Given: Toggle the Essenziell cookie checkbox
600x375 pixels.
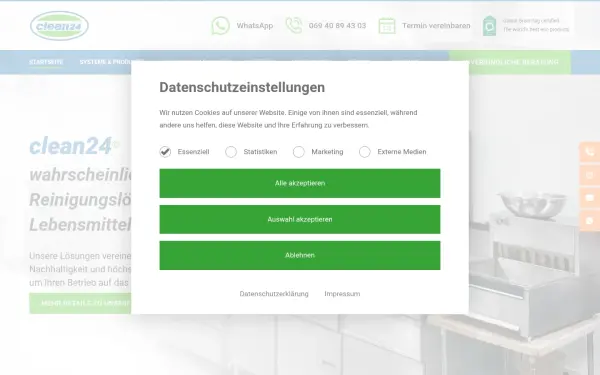Looking at the screenshot, I should 165,152.
